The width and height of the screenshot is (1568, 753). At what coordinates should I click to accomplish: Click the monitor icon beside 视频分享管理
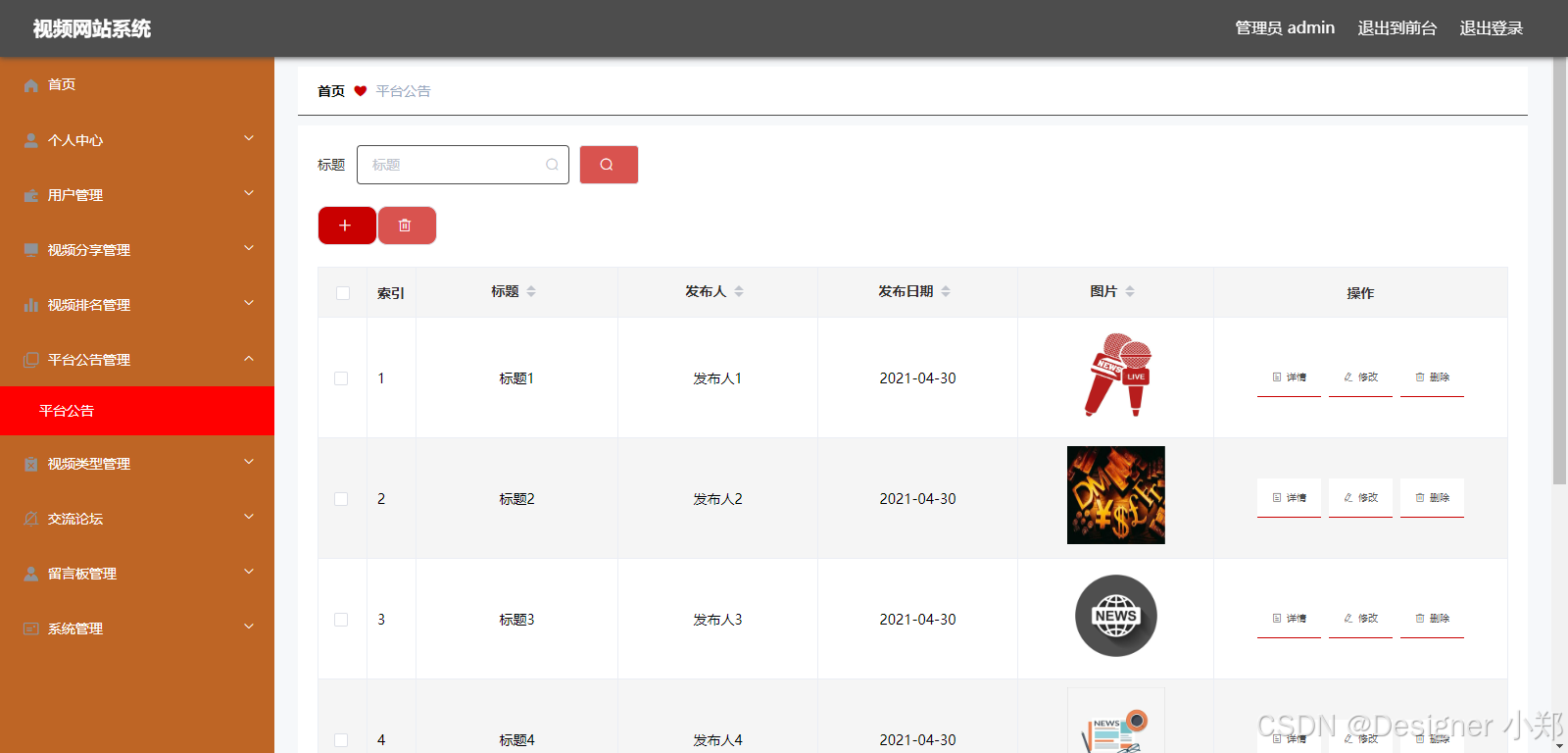click(31, 250)
